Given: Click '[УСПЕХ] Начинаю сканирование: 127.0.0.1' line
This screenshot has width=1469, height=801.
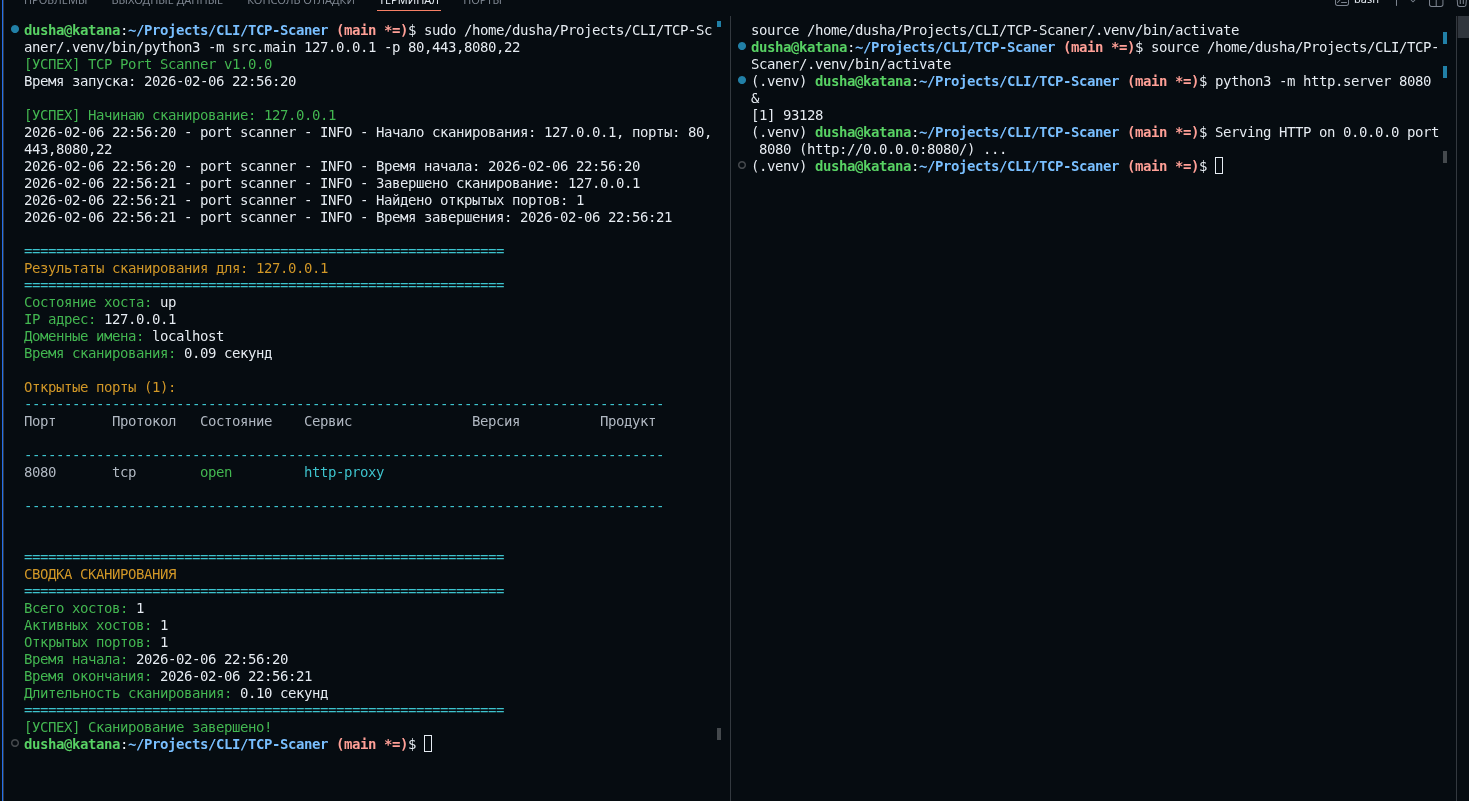Looking at the screenshot, I should click(x=180, y=115).
